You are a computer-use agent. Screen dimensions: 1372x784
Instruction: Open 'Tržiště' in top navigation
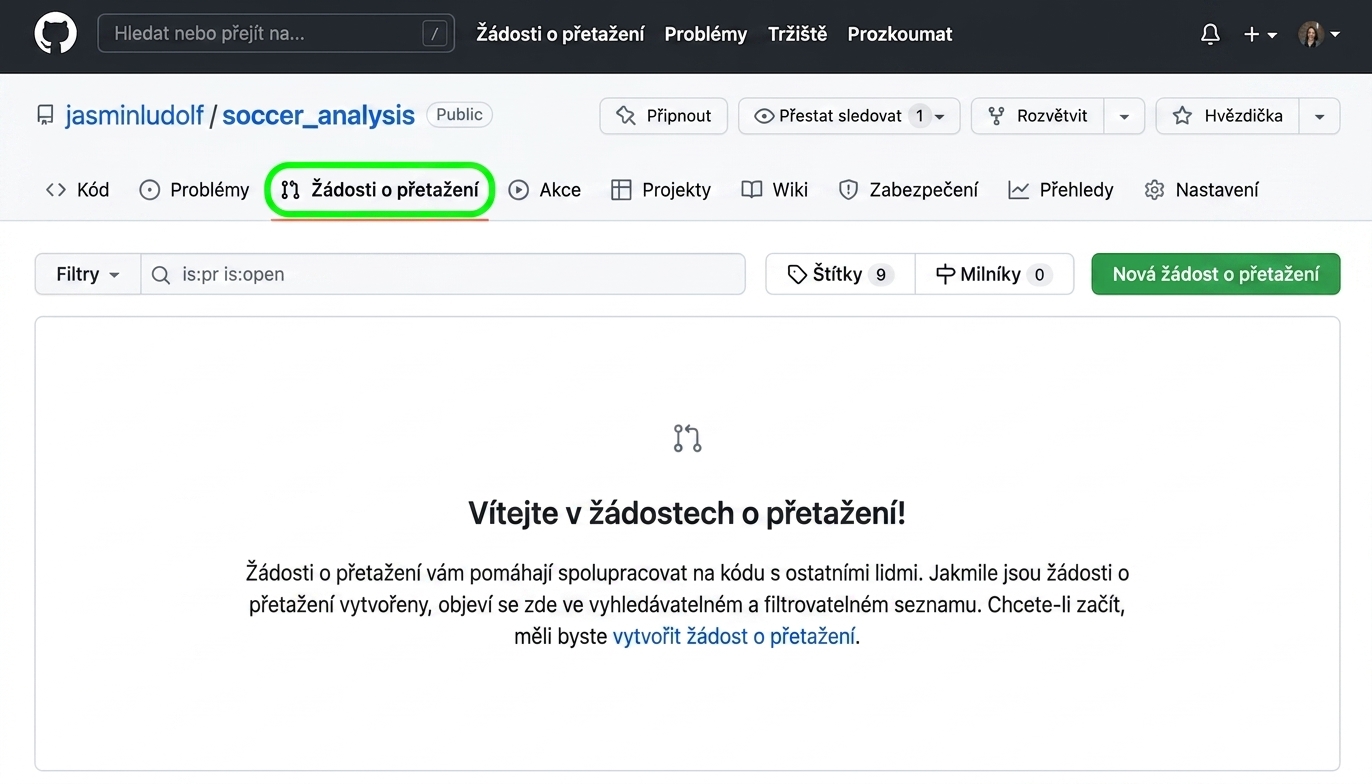[x=797, y=34]
